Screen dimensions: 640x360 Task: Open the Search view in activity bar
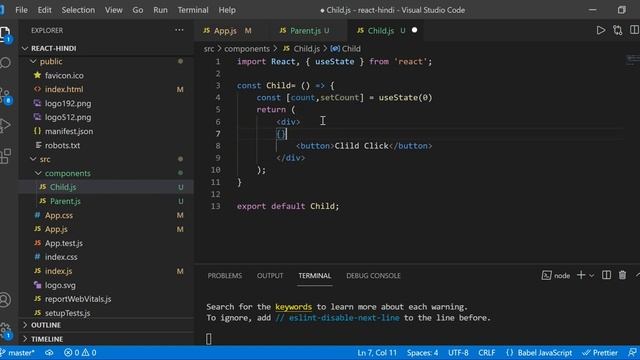coord(5,63)
